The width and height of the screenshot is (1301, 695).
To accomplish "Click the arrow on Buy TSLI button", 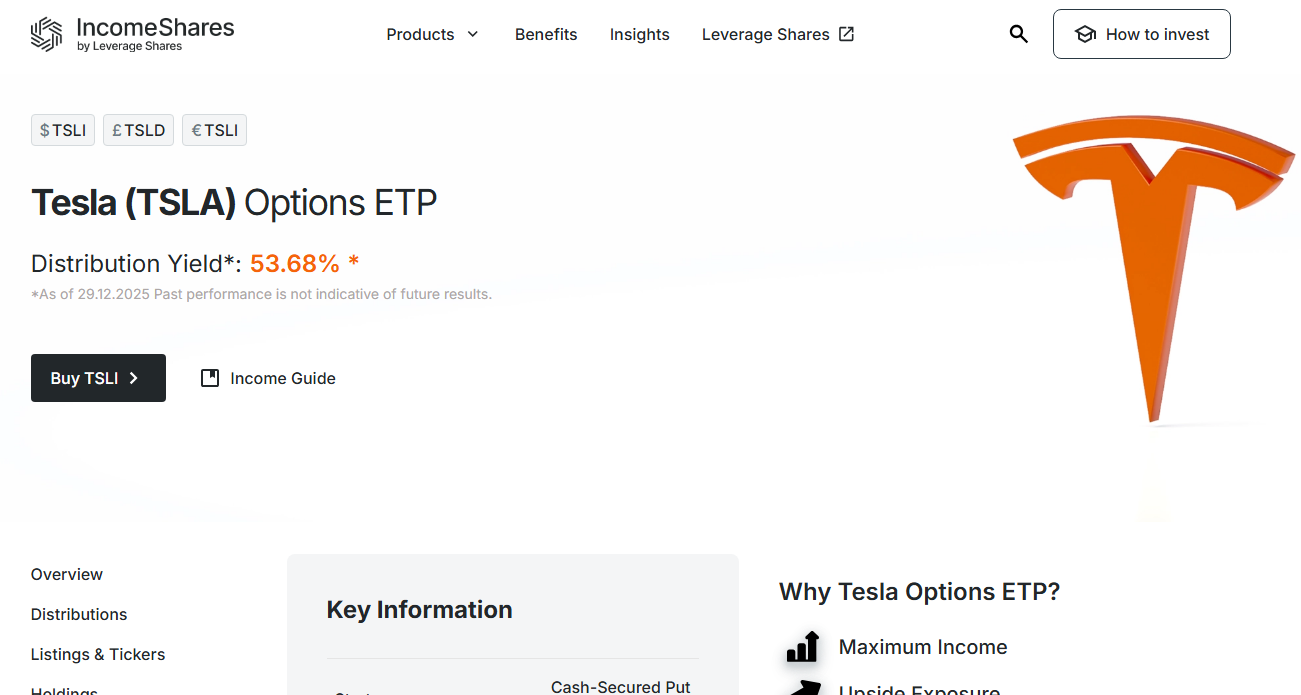I will (134, 378).
